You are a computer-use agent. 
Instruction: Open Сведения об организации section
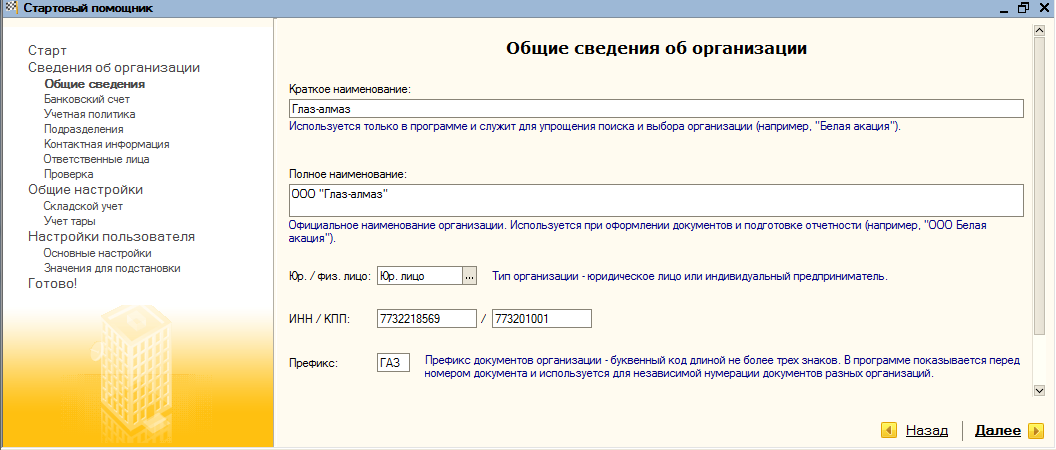point(114,67)
